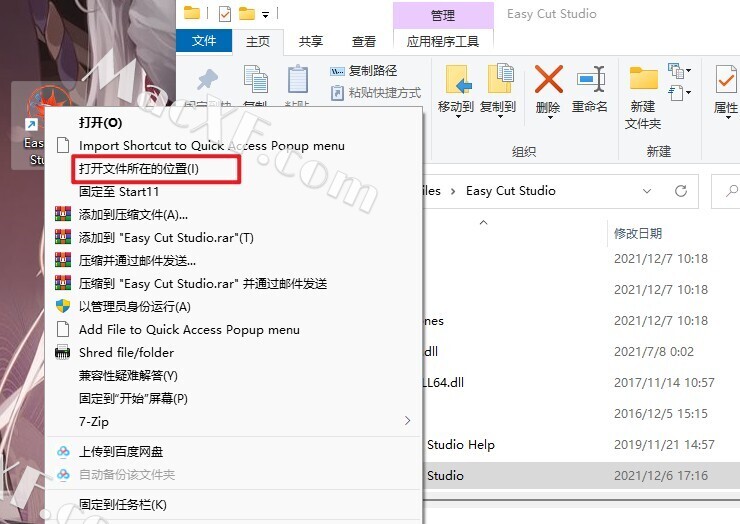740x524 pixels.
Task: Choose 打开文件所在的位置(I)
Action: [234, 169]
